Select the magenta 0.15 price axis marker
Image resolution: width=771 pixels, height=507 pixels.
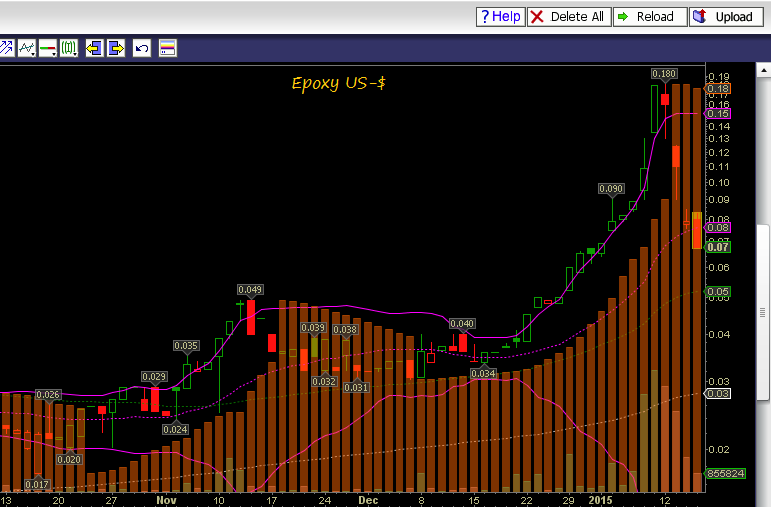tap(719, 113)
